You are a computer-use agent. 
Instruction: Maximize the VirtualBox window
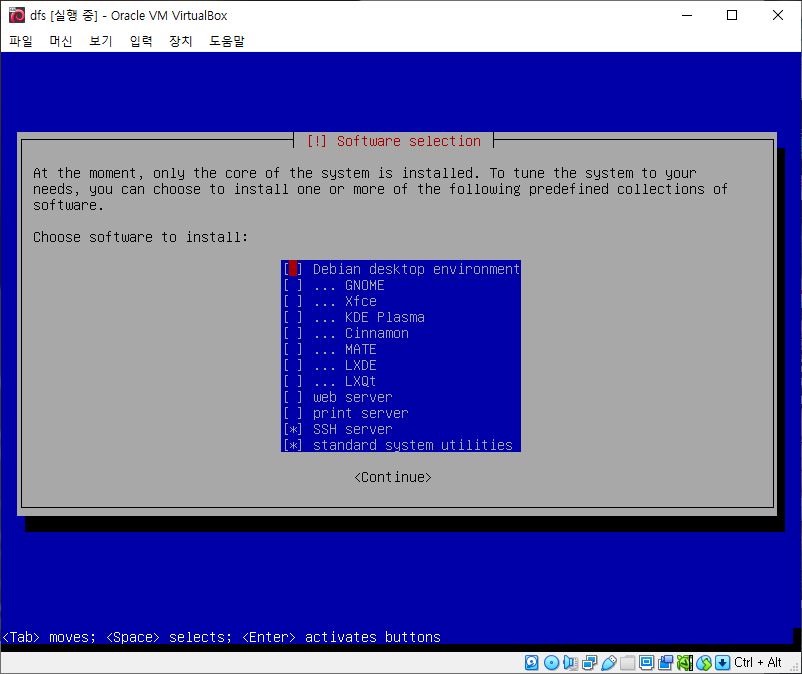coord(732,15)
